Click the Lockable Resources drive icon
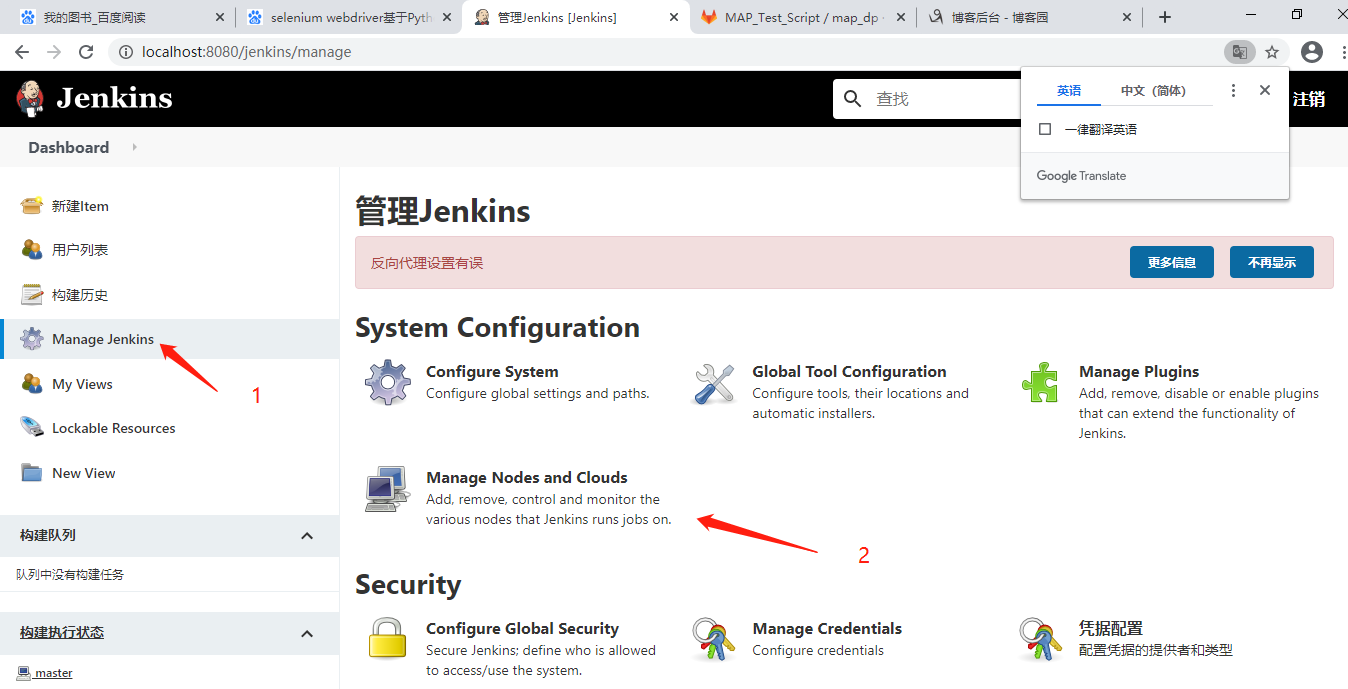This screenshot has height=689, width=1348. [32, 428]
